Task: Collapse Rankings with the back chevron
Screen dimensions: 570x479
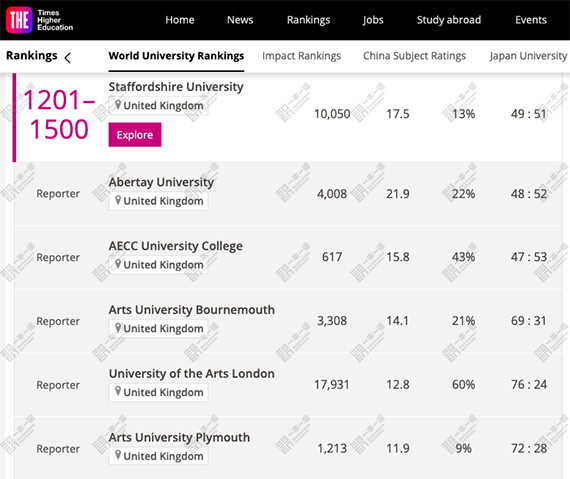Action: pos(68,57)
